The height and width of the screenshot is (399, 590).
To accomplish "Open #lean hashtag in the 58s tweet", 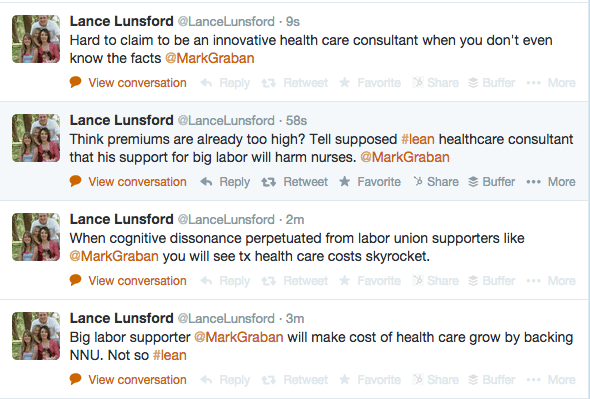I will (418, 139).
